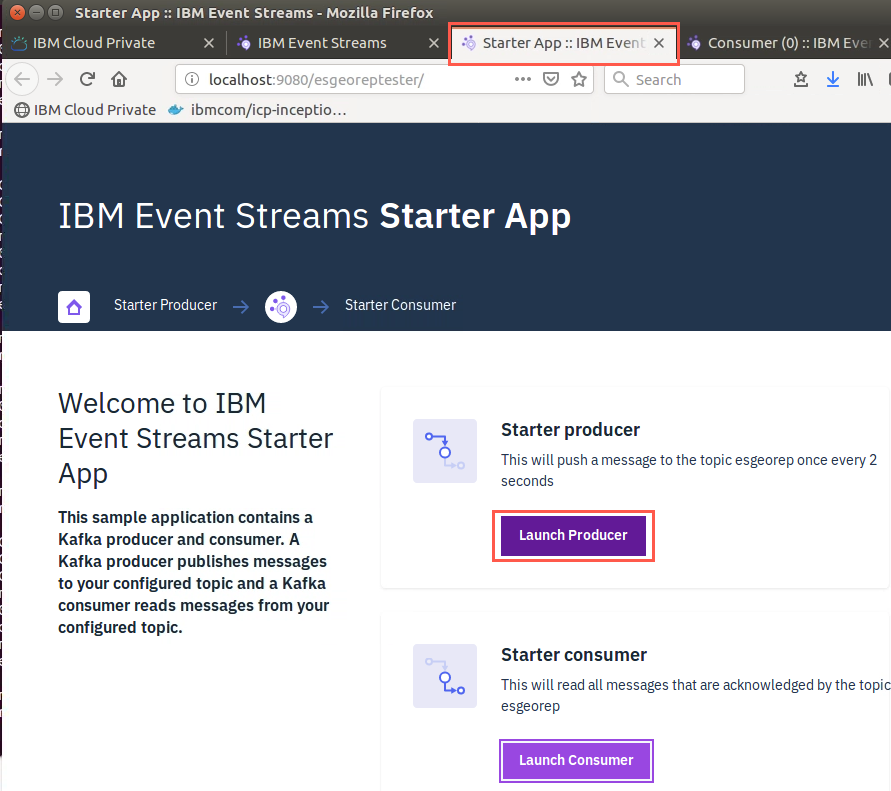Click the Event Streams circular logo icon
The width and height of the screenshot is (891, 791).
[x=281, y=307]
